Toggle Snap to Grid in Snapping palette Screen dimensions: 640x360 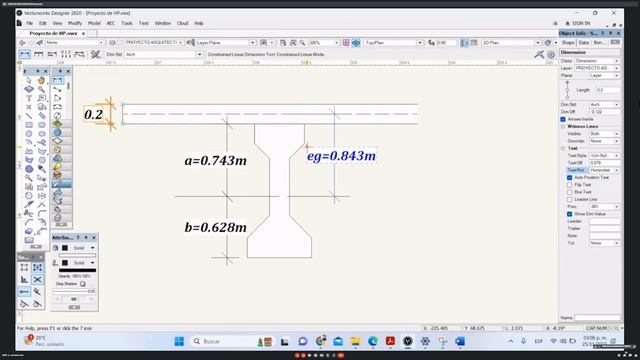pos(24,267)
